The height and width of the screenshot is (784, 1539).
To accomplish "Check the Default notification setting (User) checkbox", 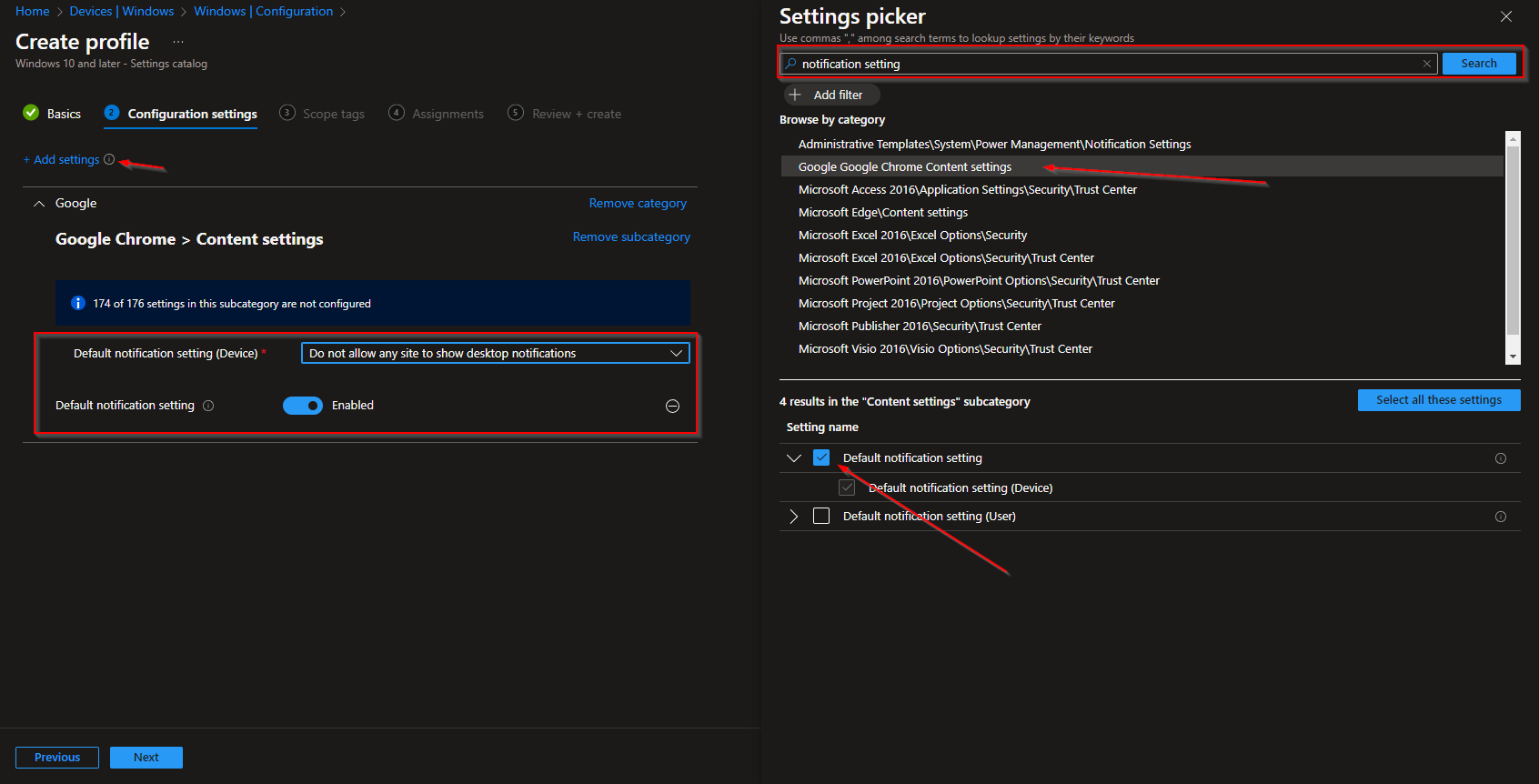I will pyautogui.click(x=821, y=516).
